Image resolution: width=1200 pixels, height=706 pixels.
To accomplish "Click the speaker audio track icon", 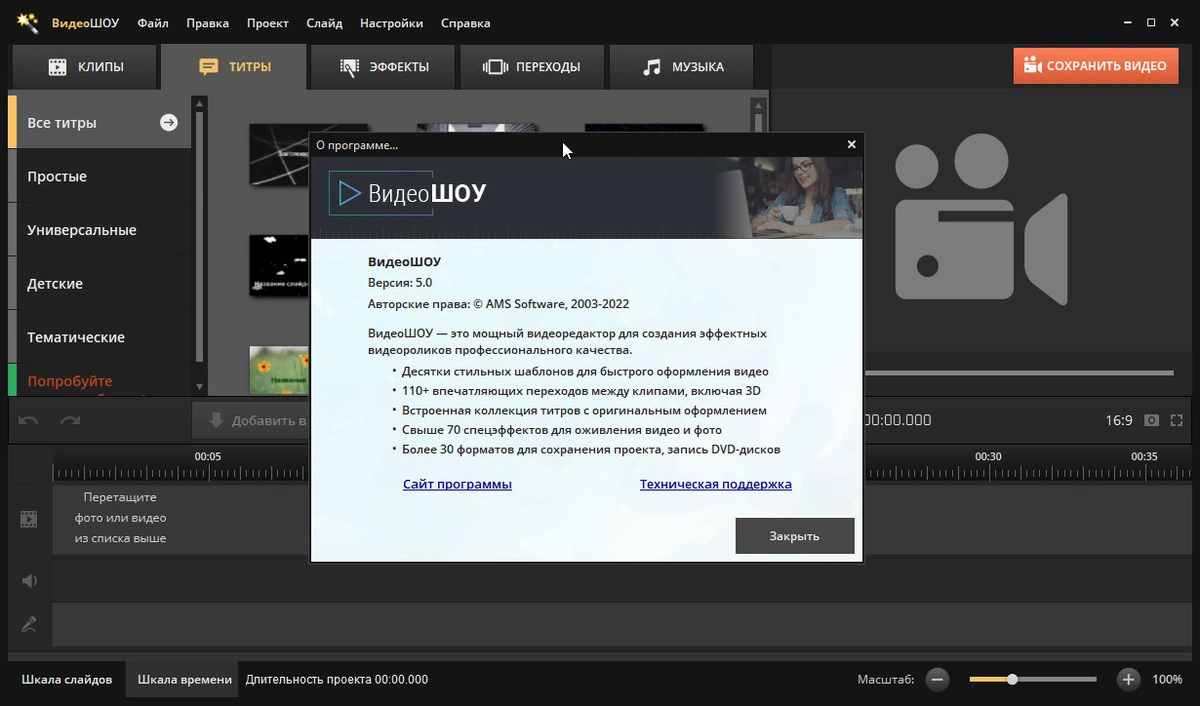I will [x=29, y=581].
